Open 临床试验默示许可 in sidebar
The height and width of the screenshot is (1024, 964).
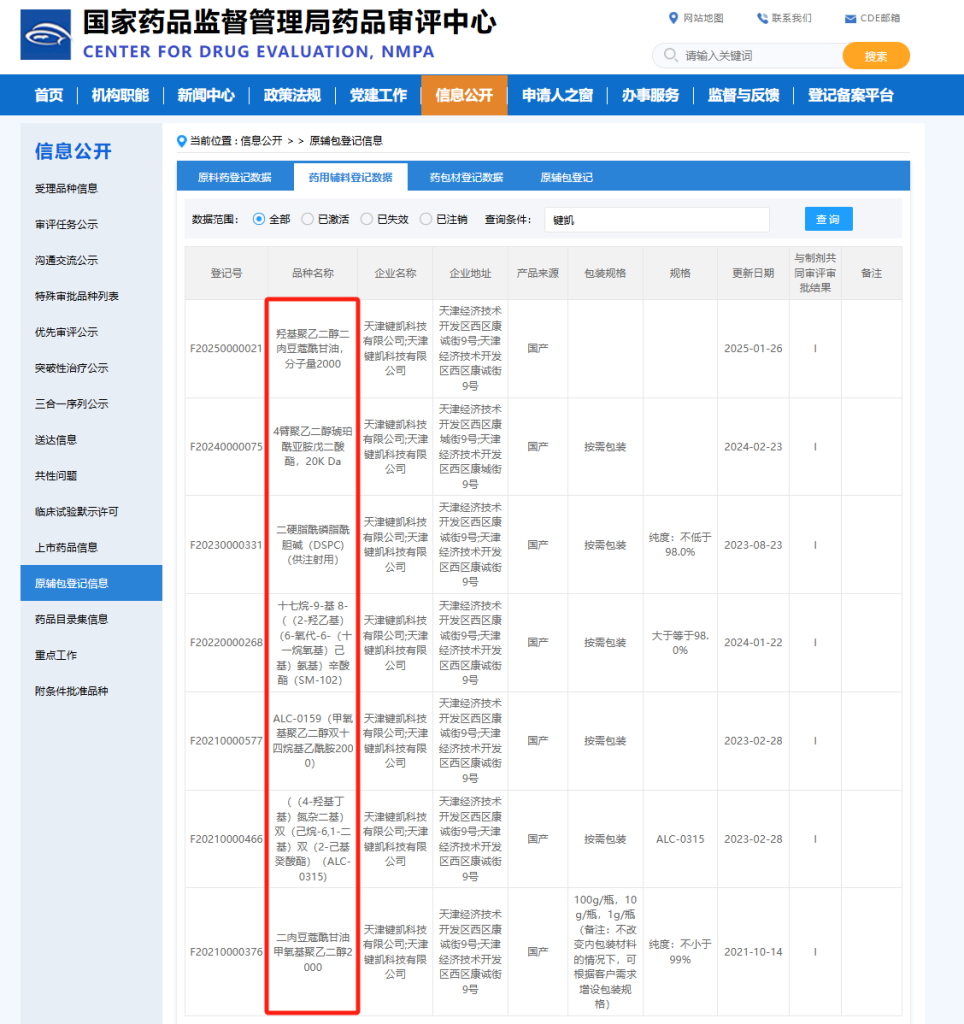click(76, 511)
